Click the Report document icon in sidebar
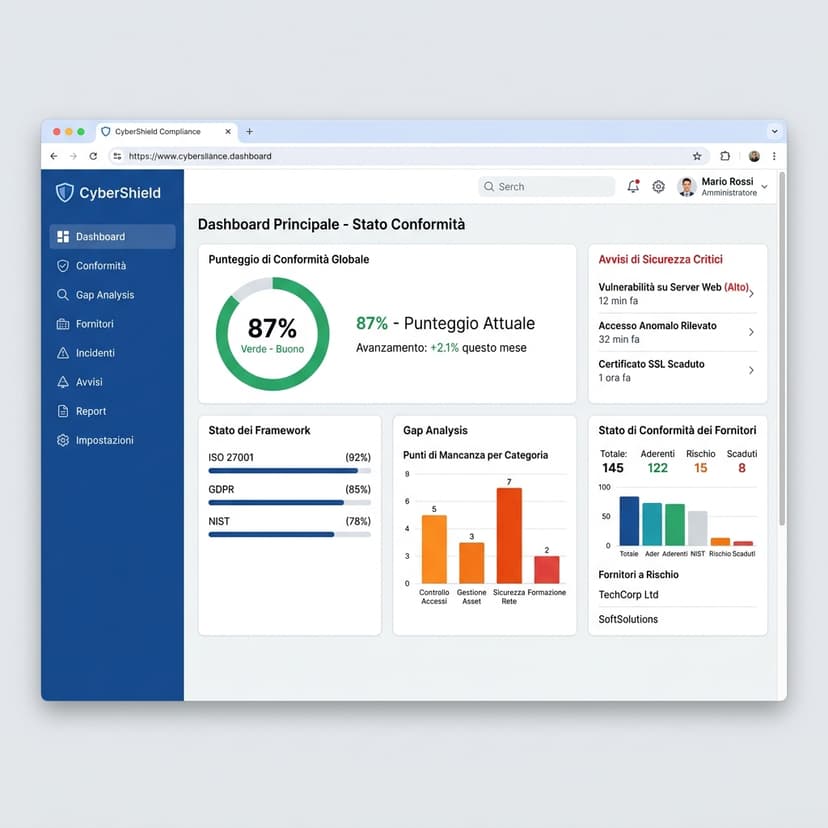This screenshot has width=828, height=828. pyautogui.click(x=63, y=411)
